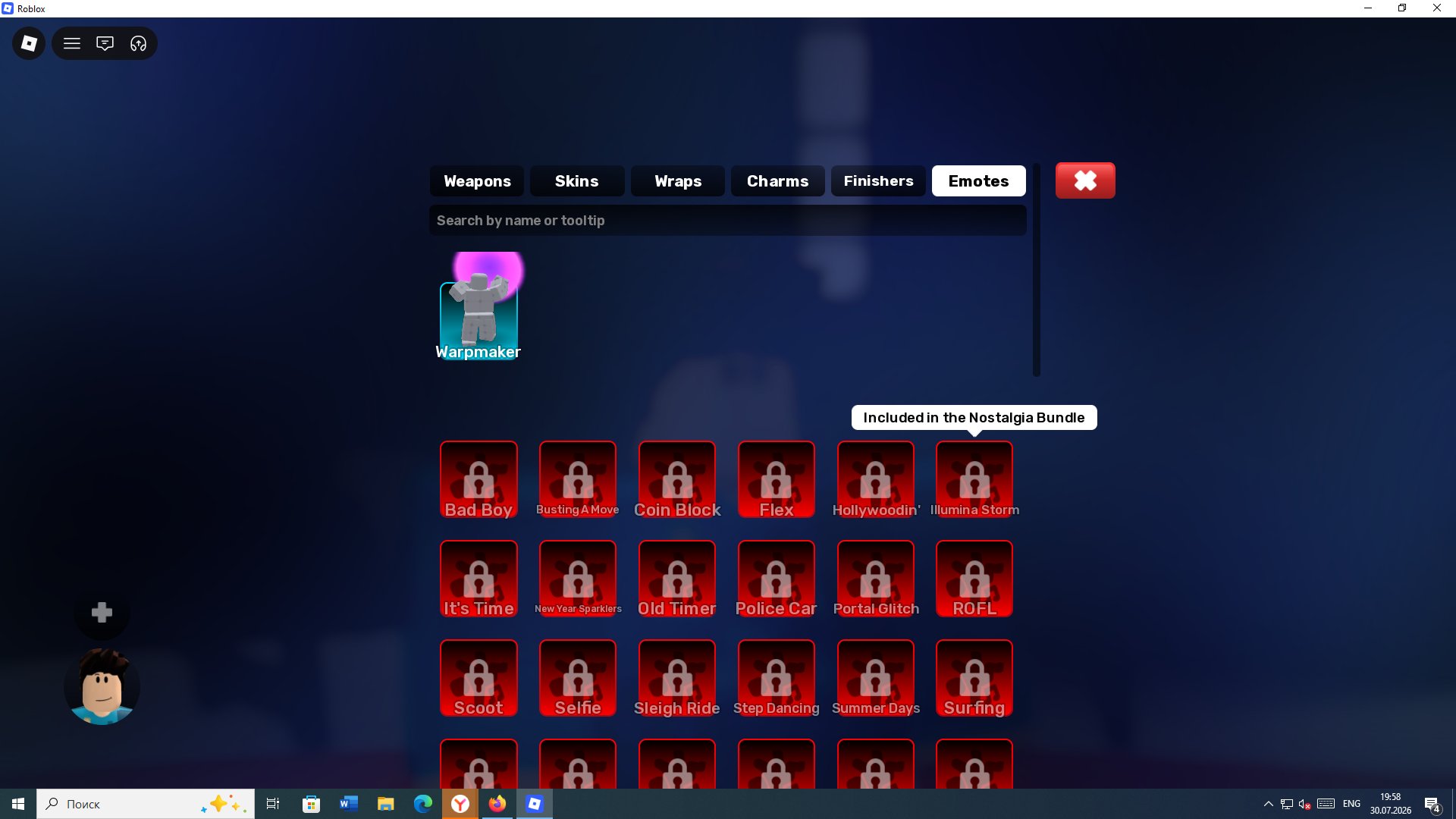Select the locked Police Car emote
1456x819 pixels.
777,579
